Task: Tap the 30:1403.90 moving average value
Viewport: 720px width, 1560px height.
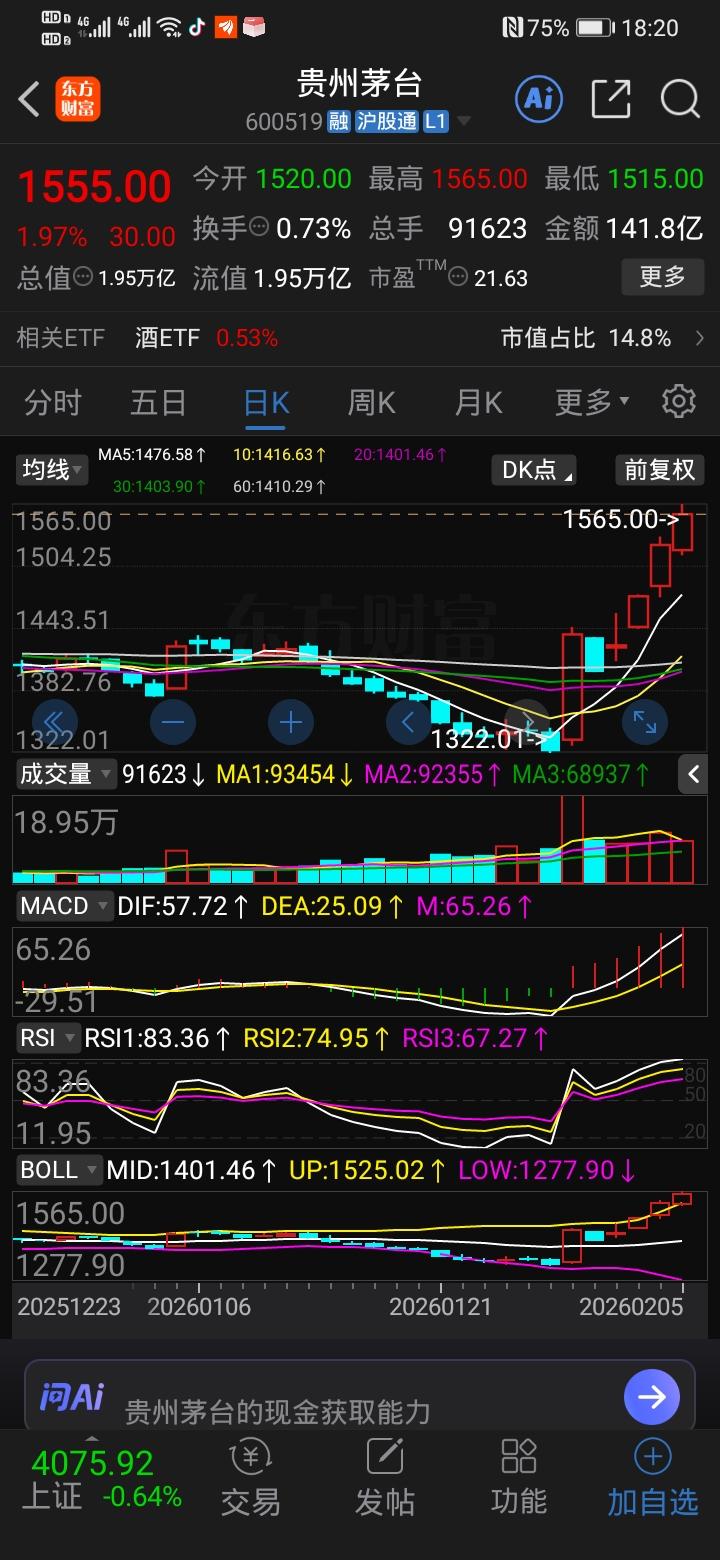Action: click(160, 487)
